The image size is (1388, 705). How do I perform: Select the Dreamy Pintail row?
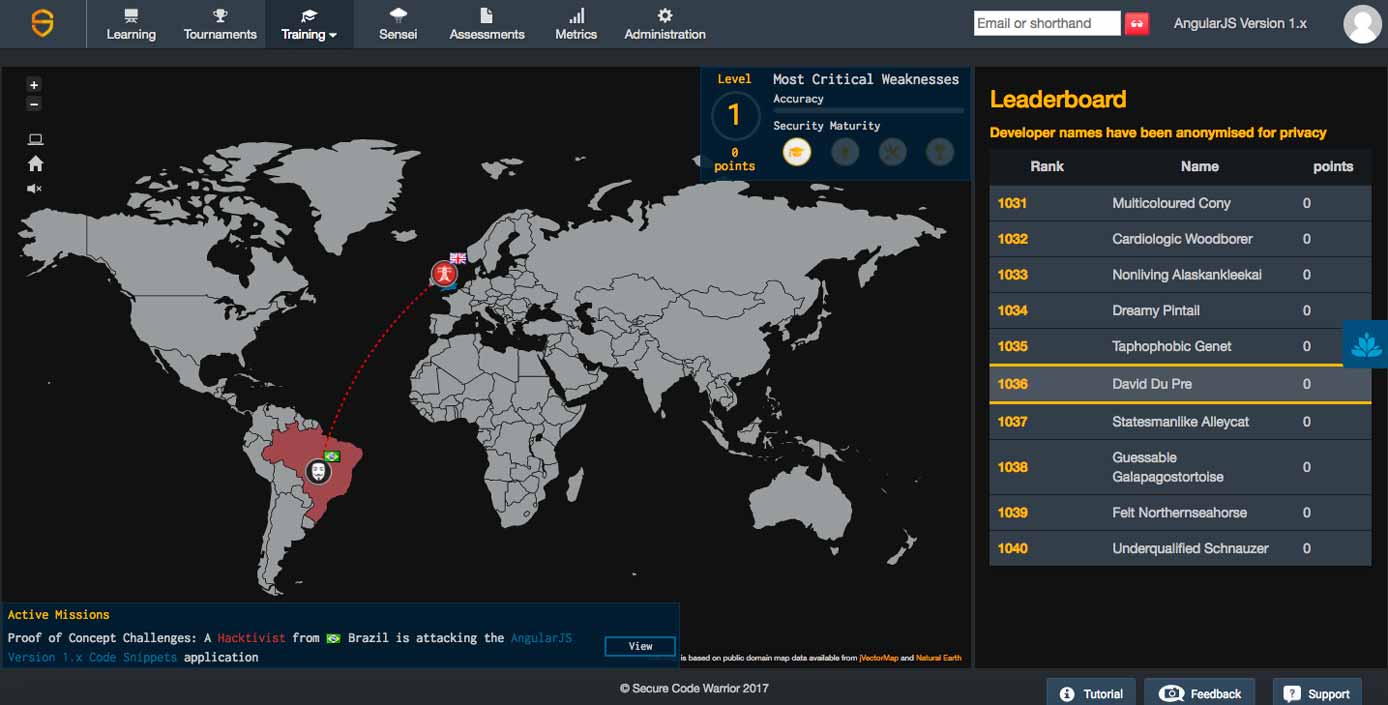coord(1180,311)
